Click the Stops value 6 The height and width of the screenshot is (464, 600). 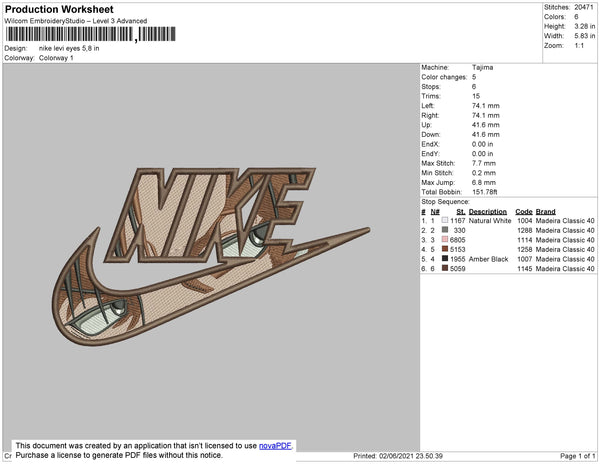tap(474, 86)
